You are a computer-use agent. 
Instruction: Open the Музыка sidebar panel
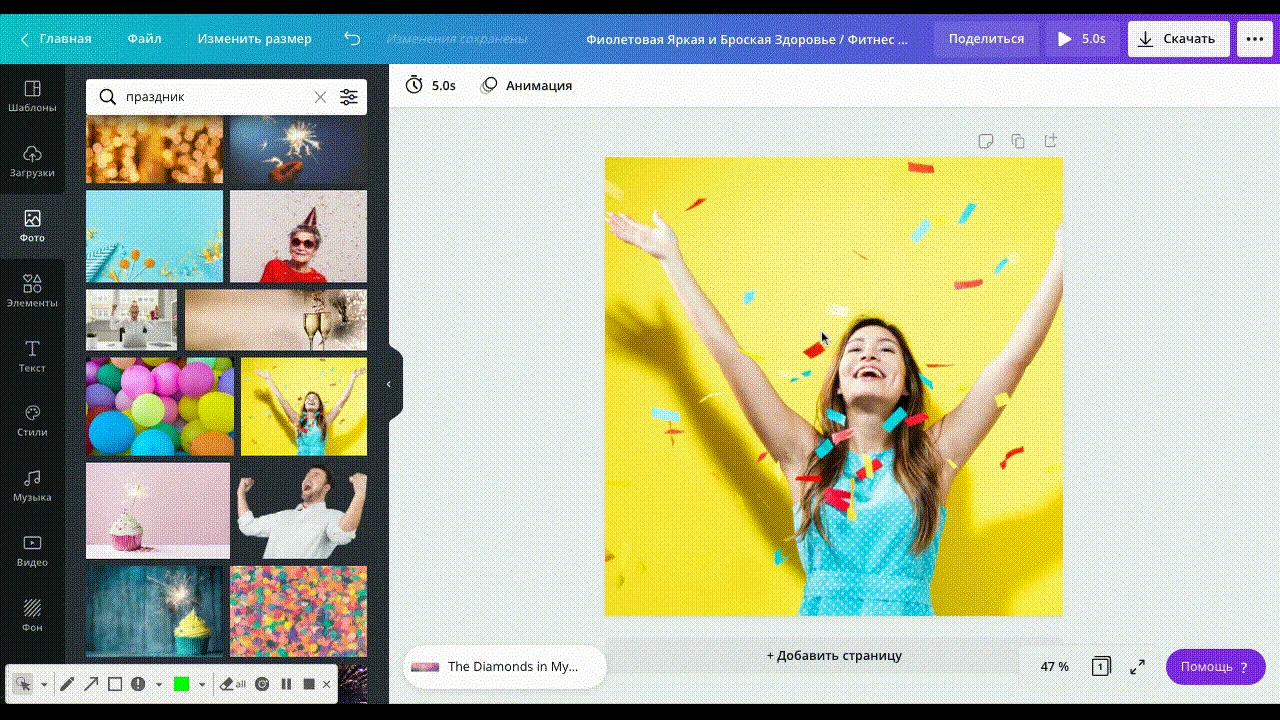(x=32, y=486)
